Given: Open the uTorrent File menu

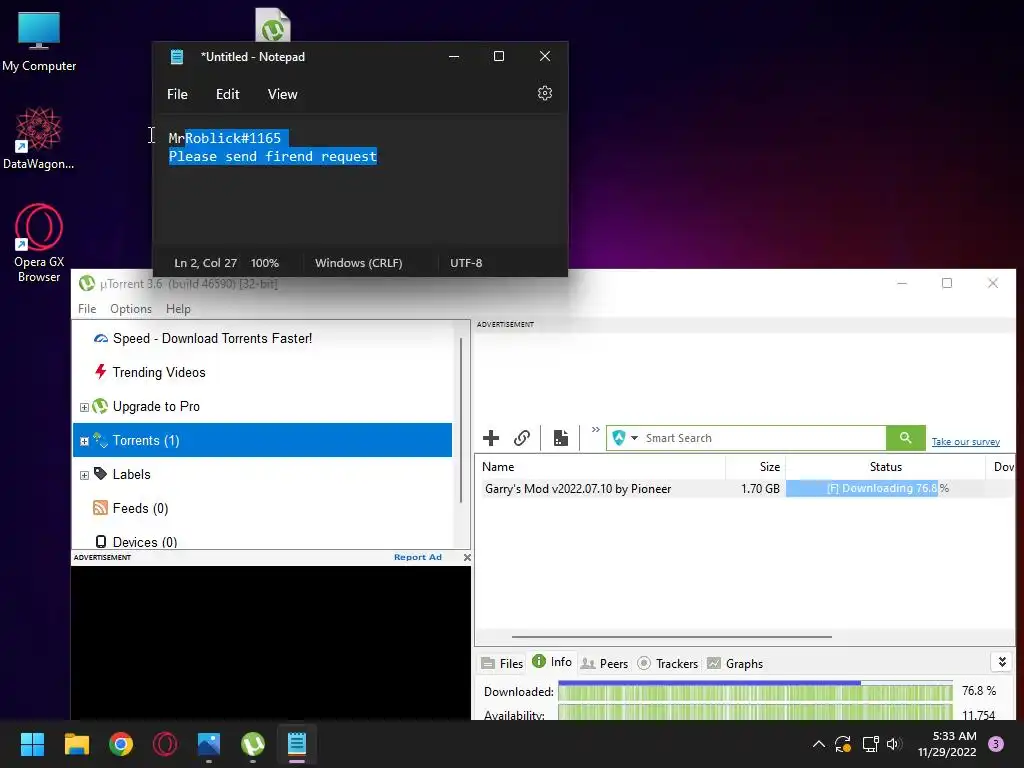Looking at the screenshot, I should 87,309.
